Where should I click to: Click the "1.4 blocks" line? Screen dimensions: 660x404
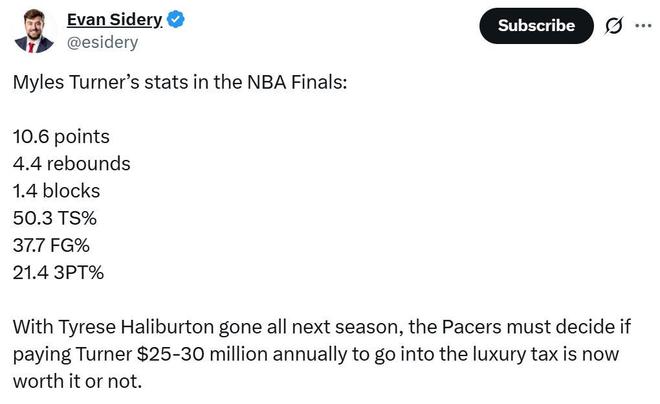coord(56,190)
